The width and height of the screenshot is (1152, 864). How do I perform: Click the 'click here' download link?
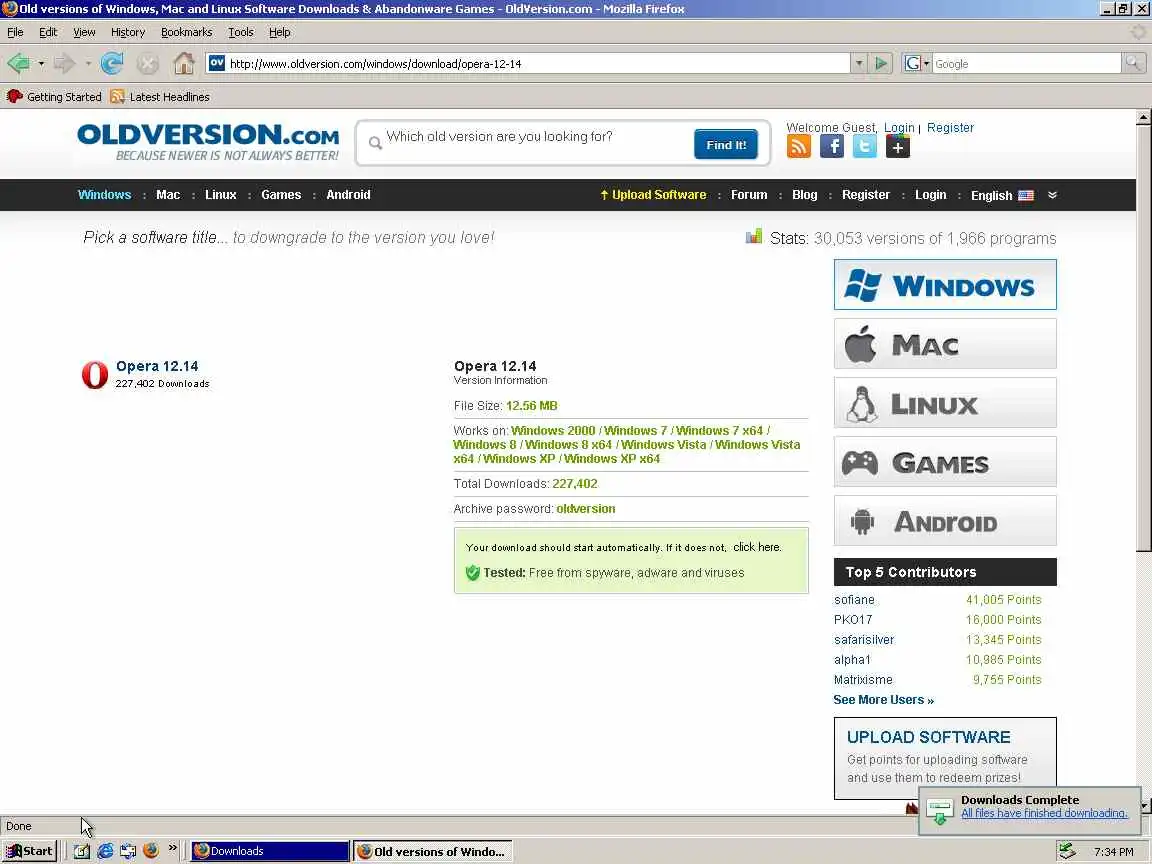757,547
